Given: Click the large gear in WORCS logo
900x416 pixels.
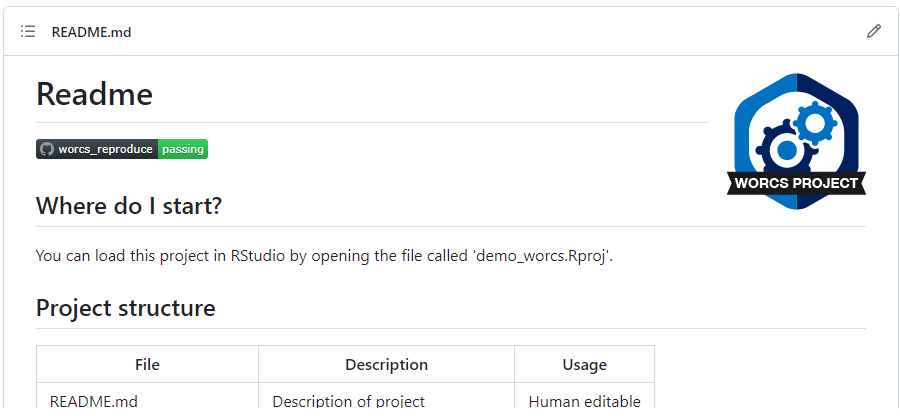Looking at the screenshot, I should click(x=785, y=149).
